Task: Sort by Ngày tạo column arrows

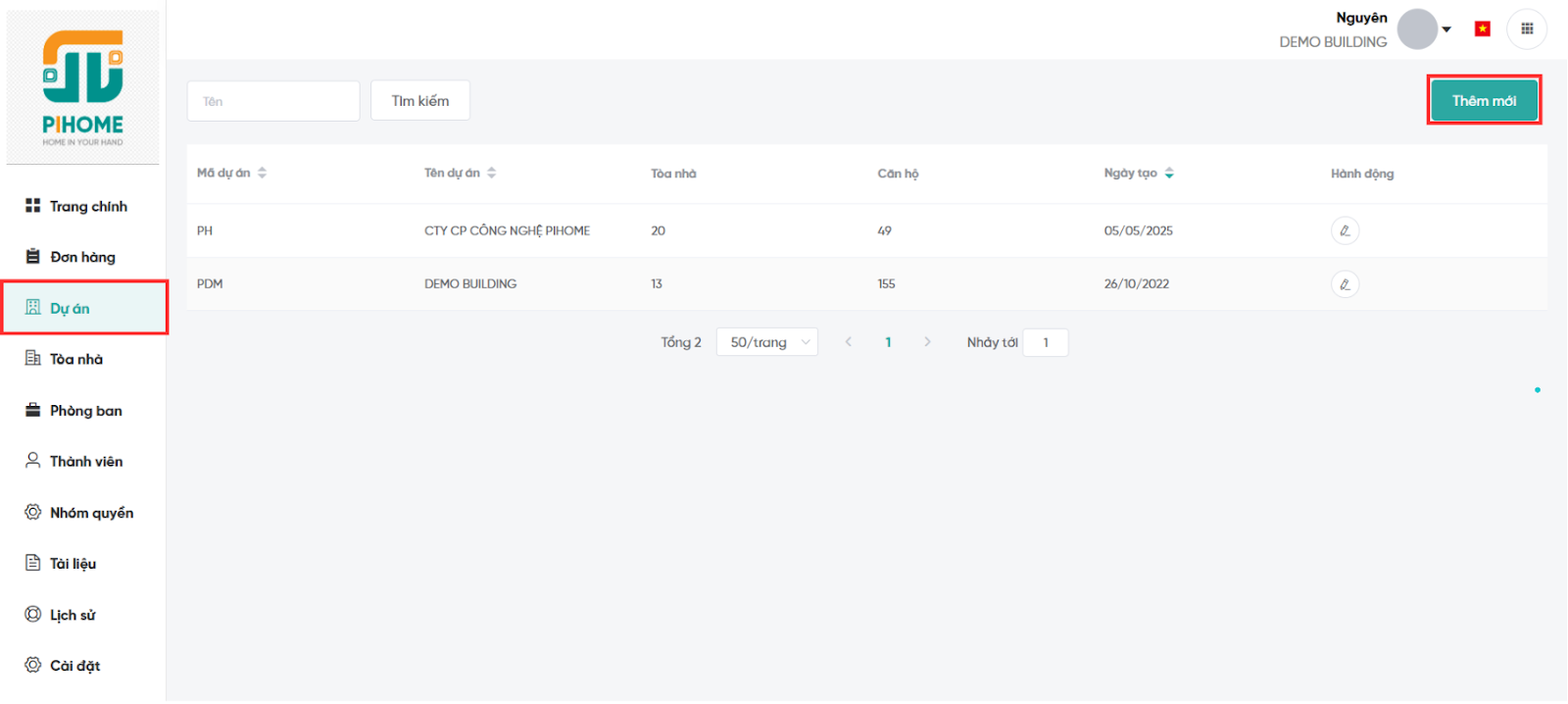Action: (1169, 174)
